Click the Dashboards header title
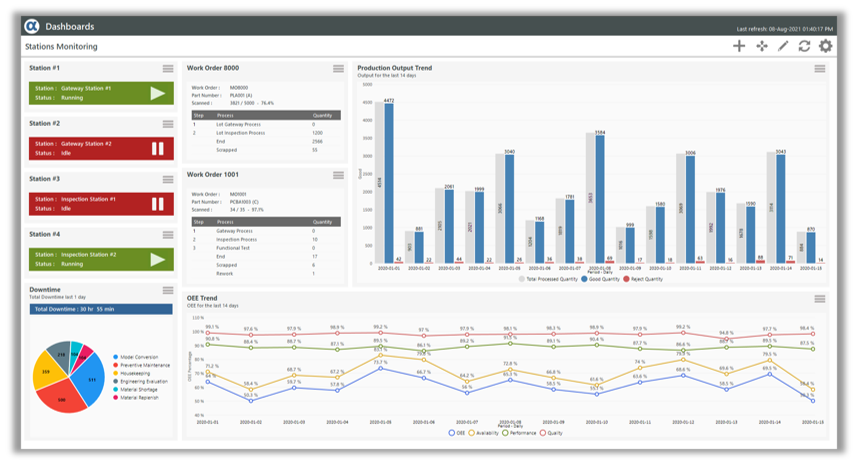 pos(70,26)
